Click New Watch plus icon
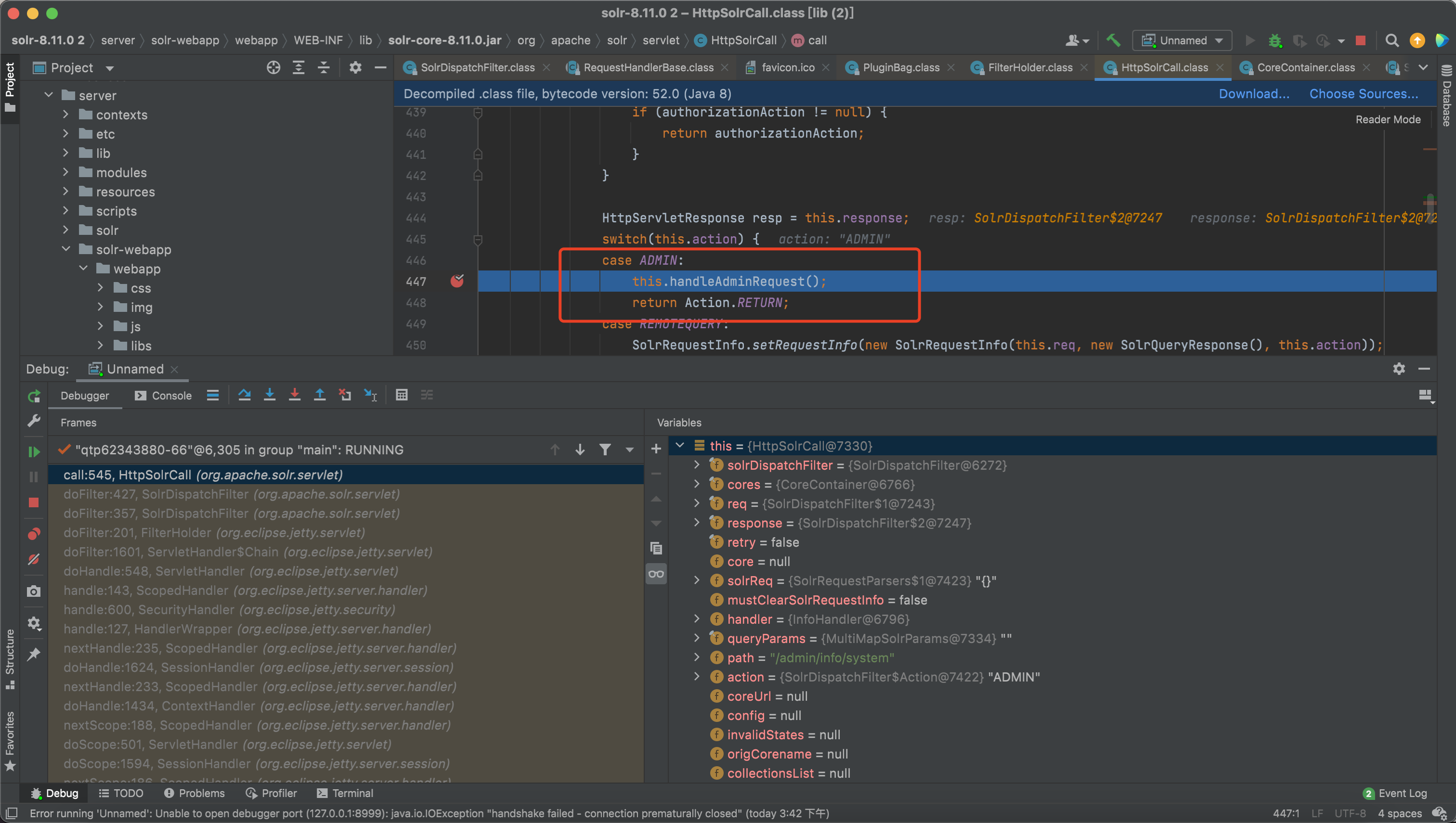The height and width of the screenshot is (823, 1456). tap(656, 449)
